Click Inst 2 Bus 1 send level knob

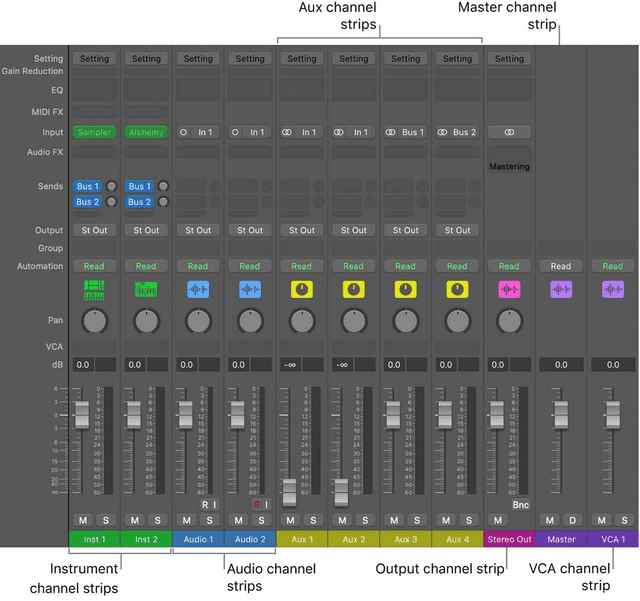click(x=163, y=186)
